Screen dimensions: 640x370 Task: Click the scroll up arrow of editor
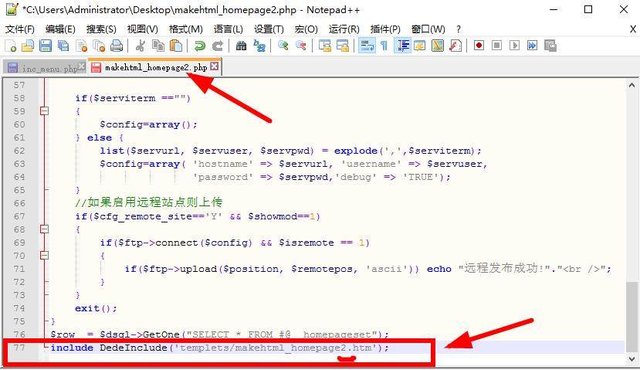tap(631, 85)
